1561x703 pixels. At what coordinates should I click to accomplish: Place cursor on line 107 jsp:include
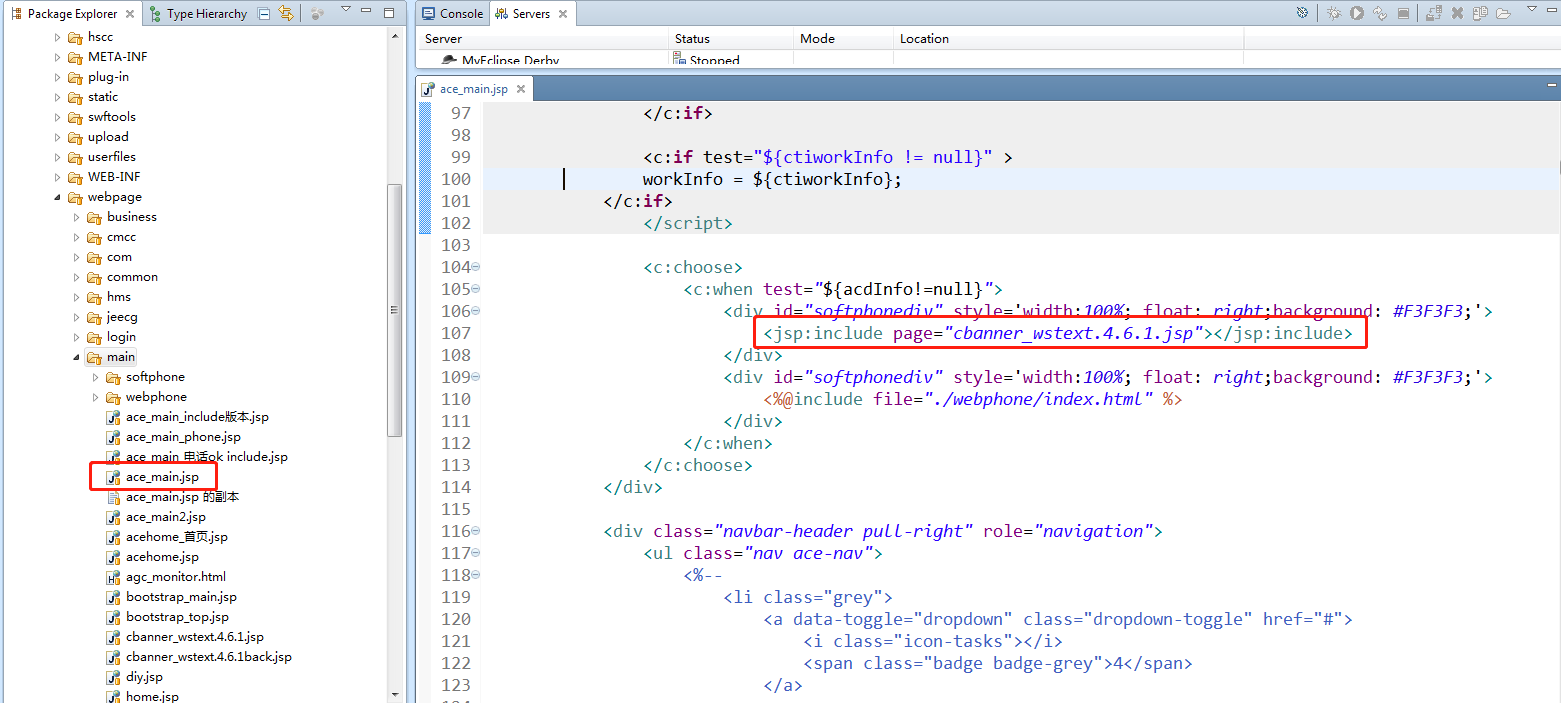click(1057, 333)
